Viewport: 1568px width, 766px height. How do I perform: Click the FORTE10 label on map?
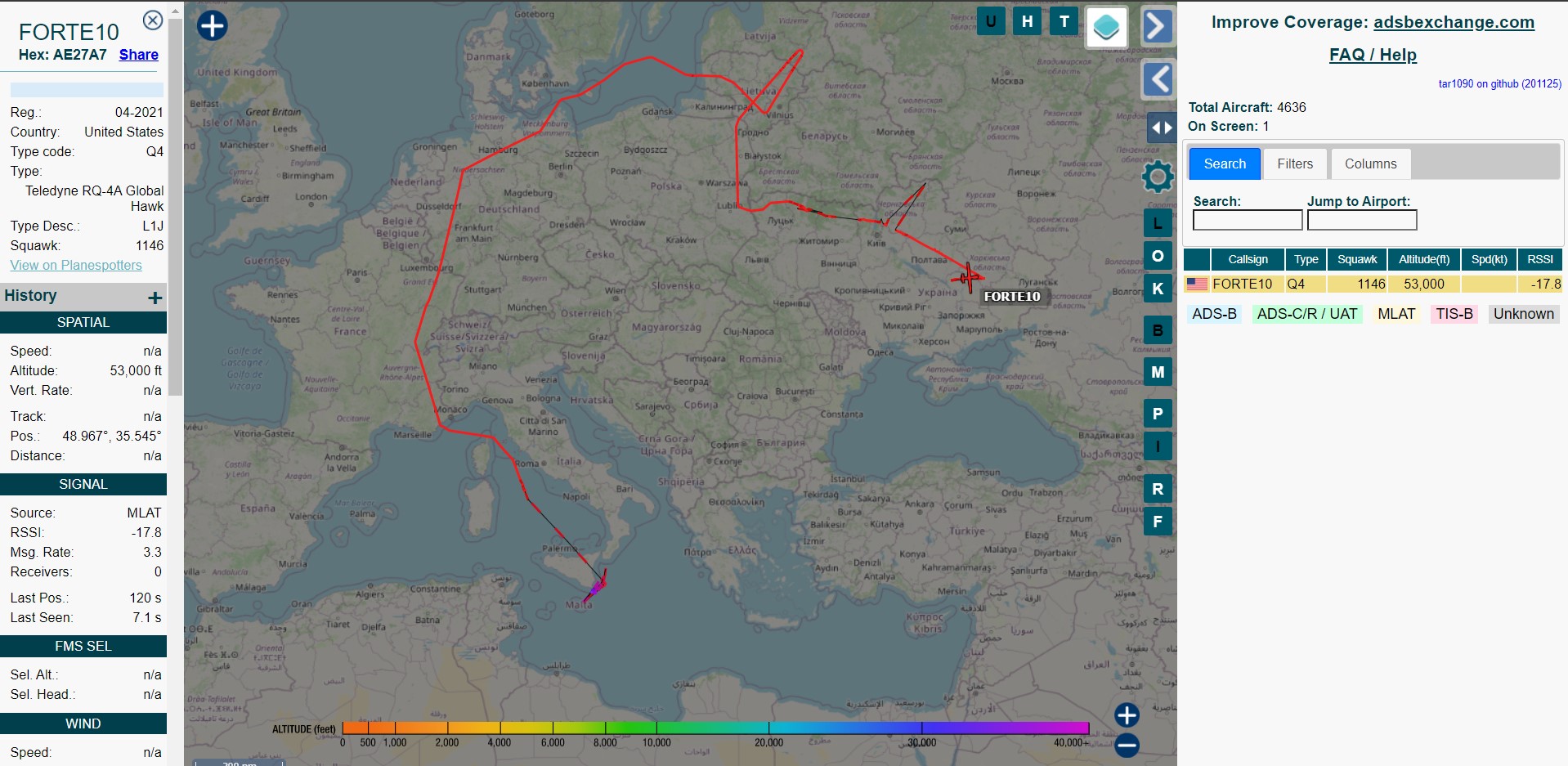1012,297
